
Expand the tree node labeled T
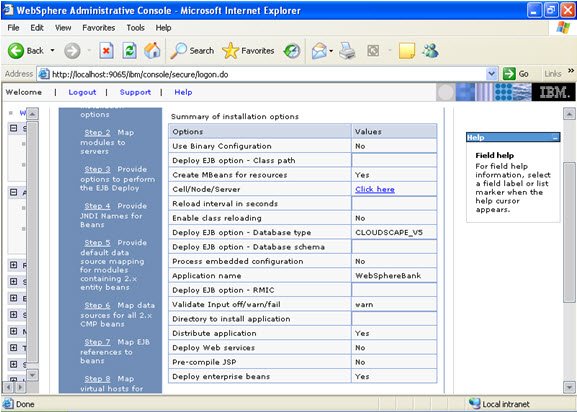coord(14,348)
